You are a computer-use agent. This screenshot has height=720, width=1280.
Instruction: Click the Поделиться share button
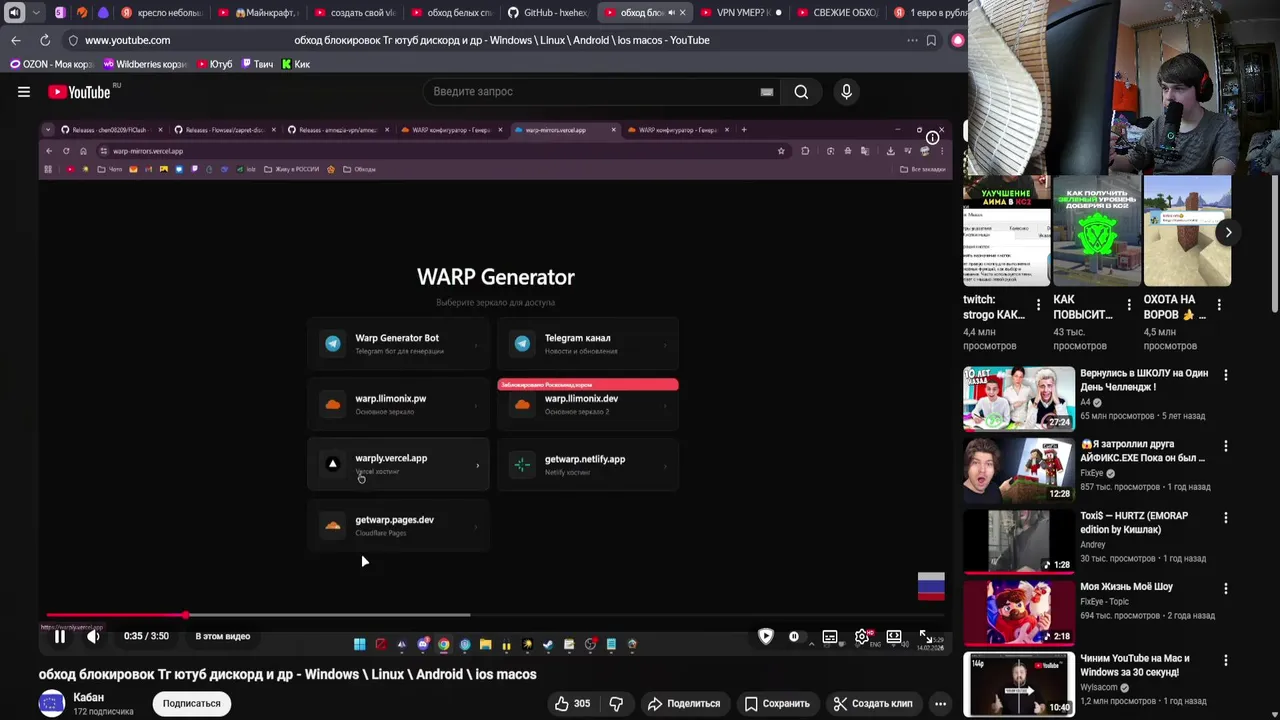click(684, 704)
